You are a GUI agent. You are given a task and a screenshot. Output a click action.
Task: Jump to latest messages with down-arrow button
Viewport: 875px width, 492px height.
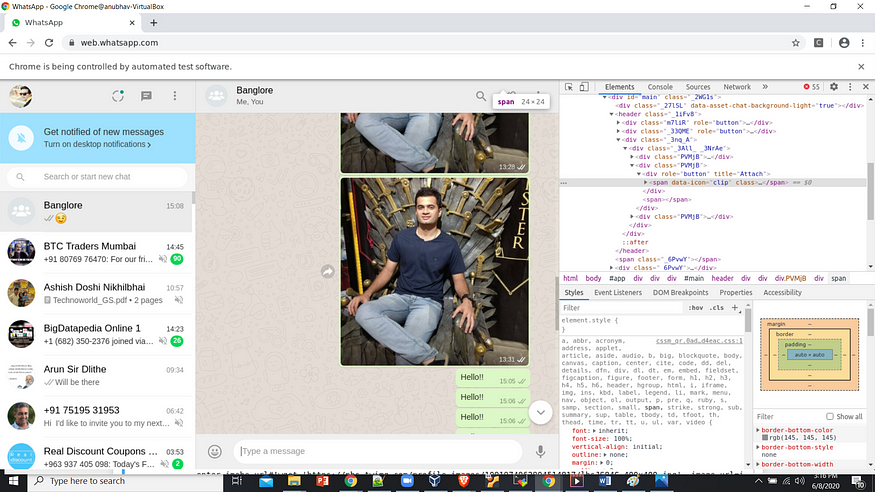(540, 413)
